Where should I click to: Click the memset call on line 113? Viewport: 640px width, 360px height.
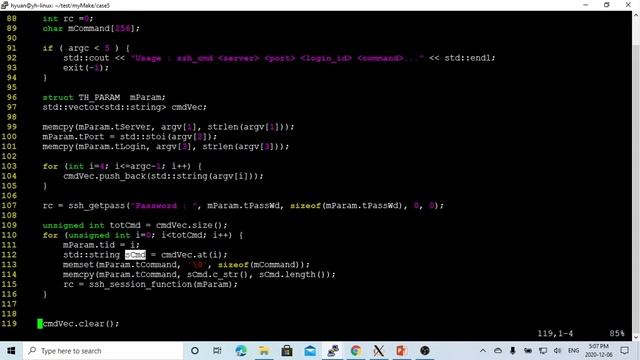[186, 264]
